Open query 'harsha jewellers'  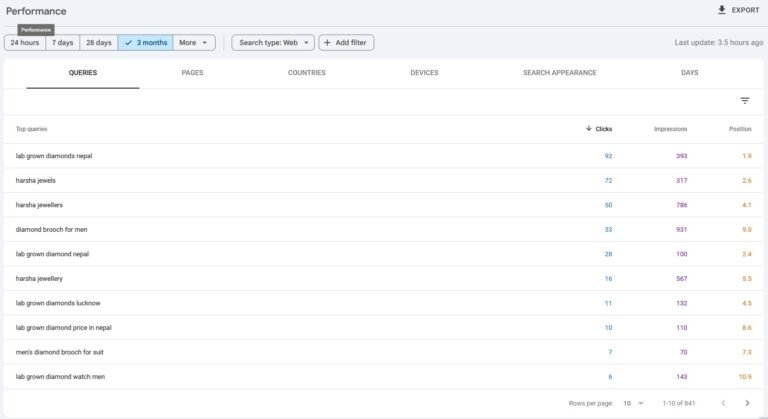[39, 205]
